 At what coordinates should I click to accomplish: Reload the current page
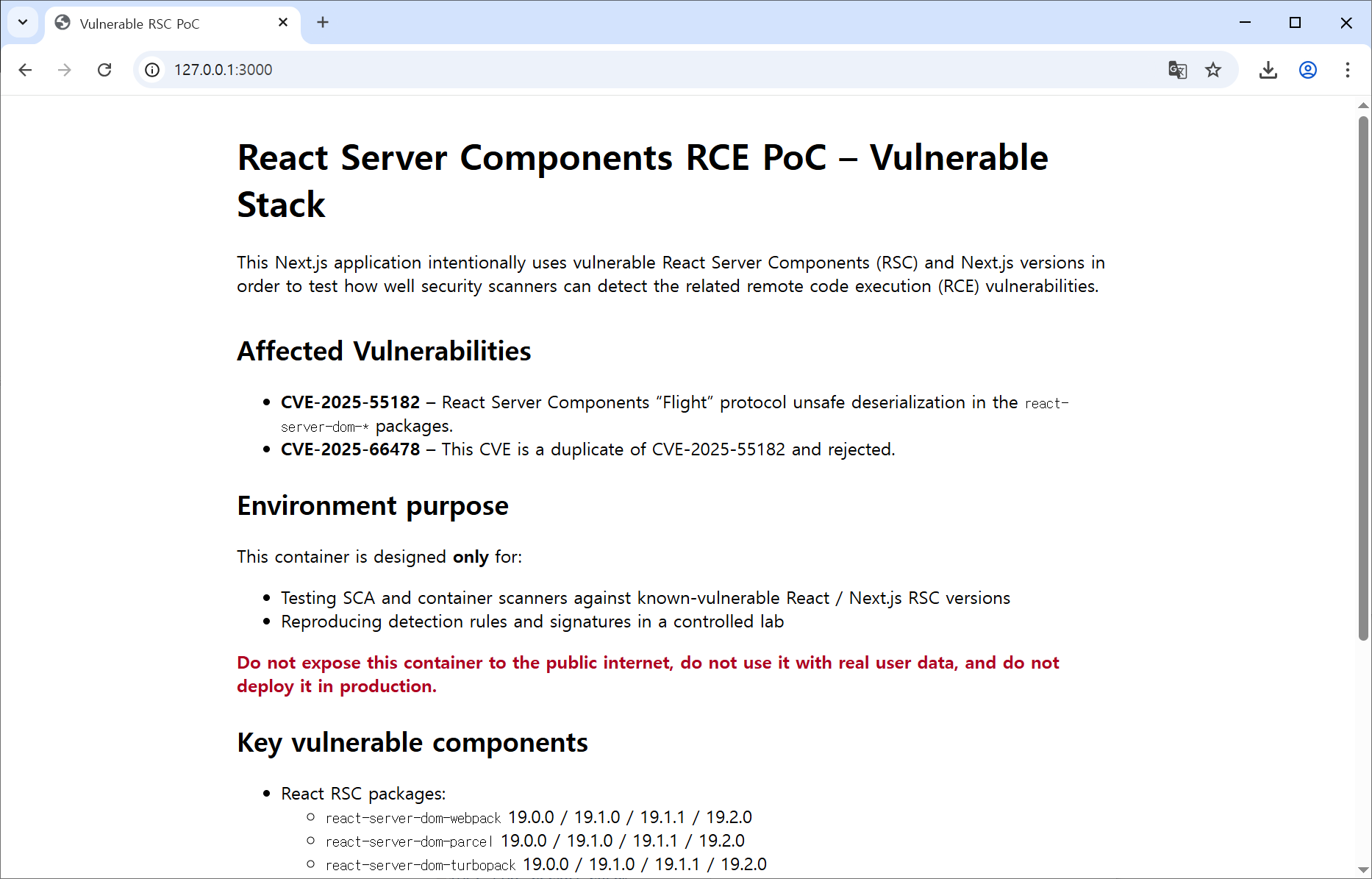[104, 70]
